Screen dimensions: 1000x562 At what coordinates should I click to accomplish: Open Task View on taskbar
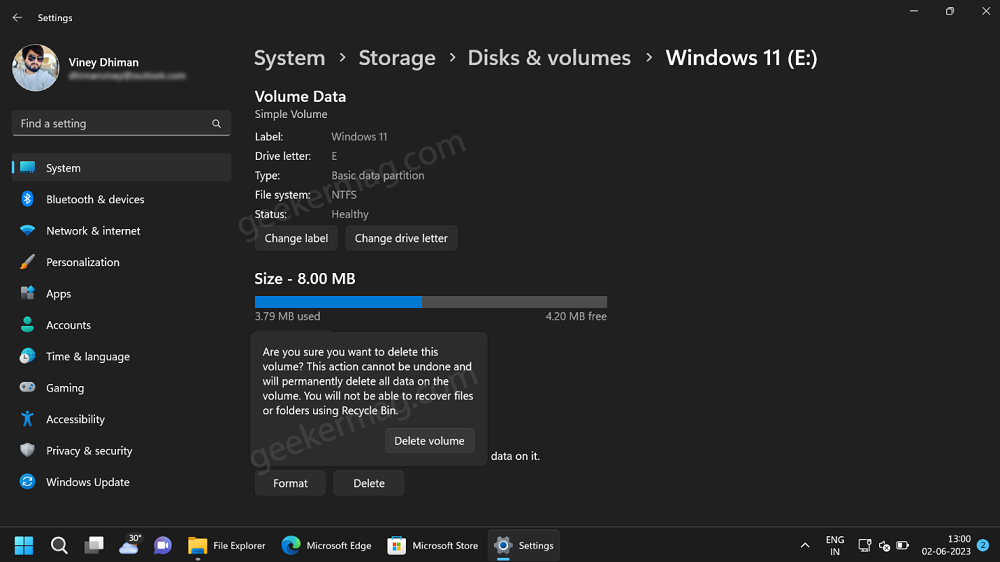(x=94, y=545)
